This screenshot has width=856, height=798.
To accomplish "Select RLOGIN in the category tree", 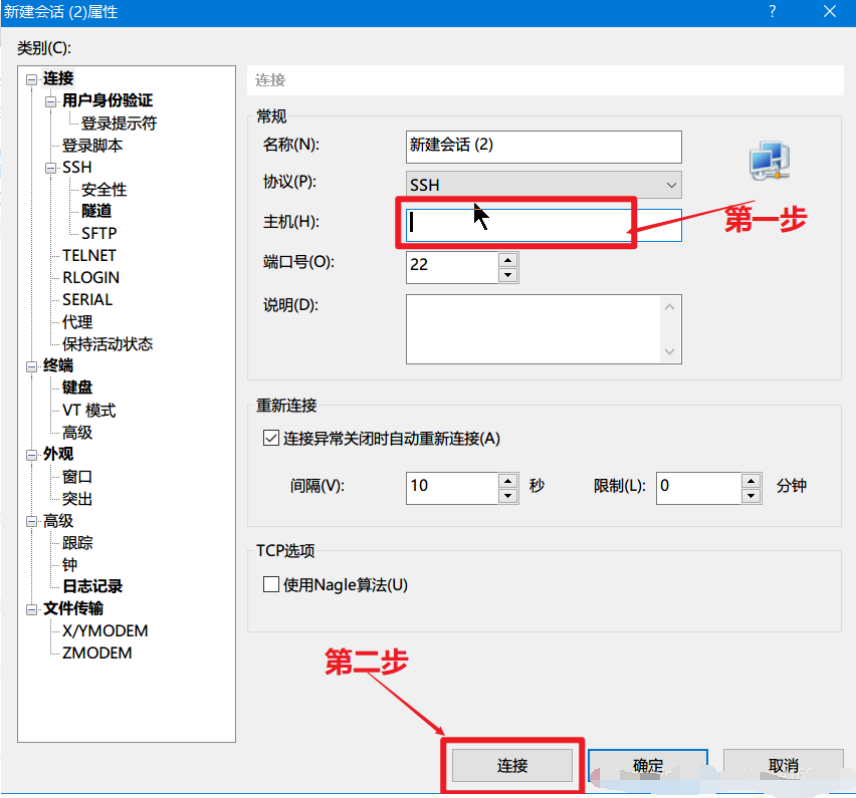I will [x=91, y=277].
